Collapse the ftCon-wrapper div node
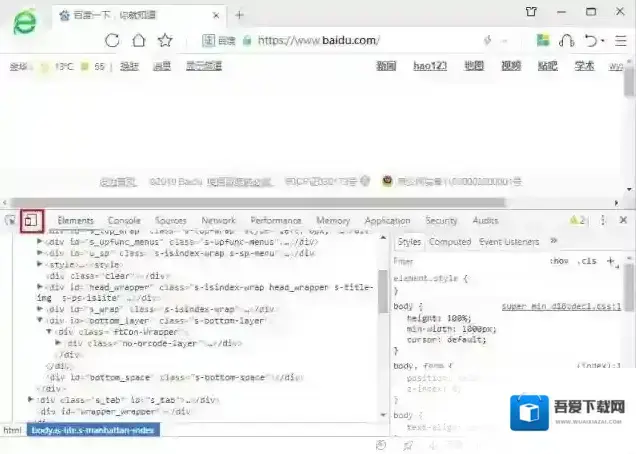 click(x=49, y=331)
